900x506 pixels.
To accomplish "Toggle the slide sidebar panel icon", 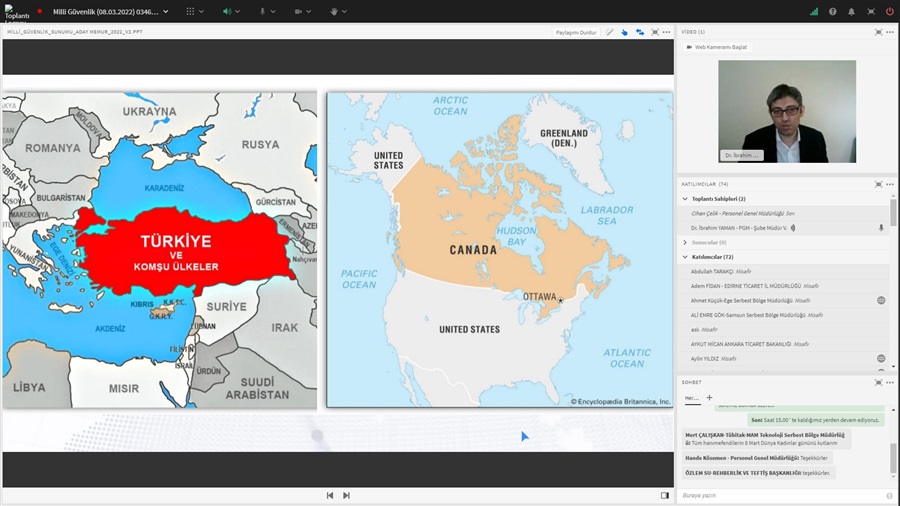I will [665, 495].
